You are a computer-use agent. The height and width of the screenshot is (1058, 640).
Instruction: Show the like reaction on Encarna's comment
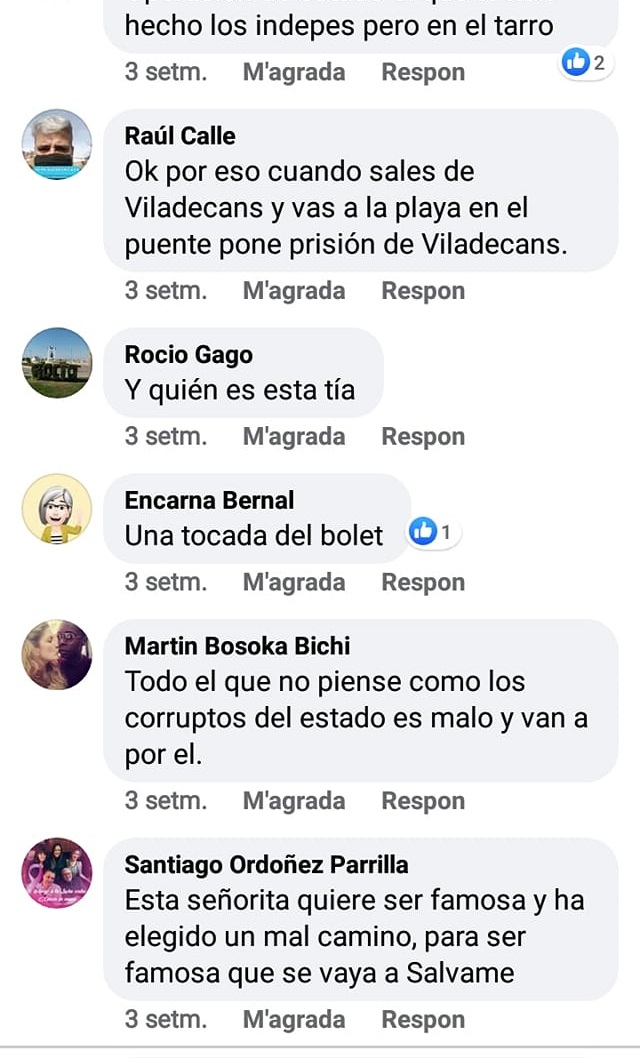coord(432,532)
